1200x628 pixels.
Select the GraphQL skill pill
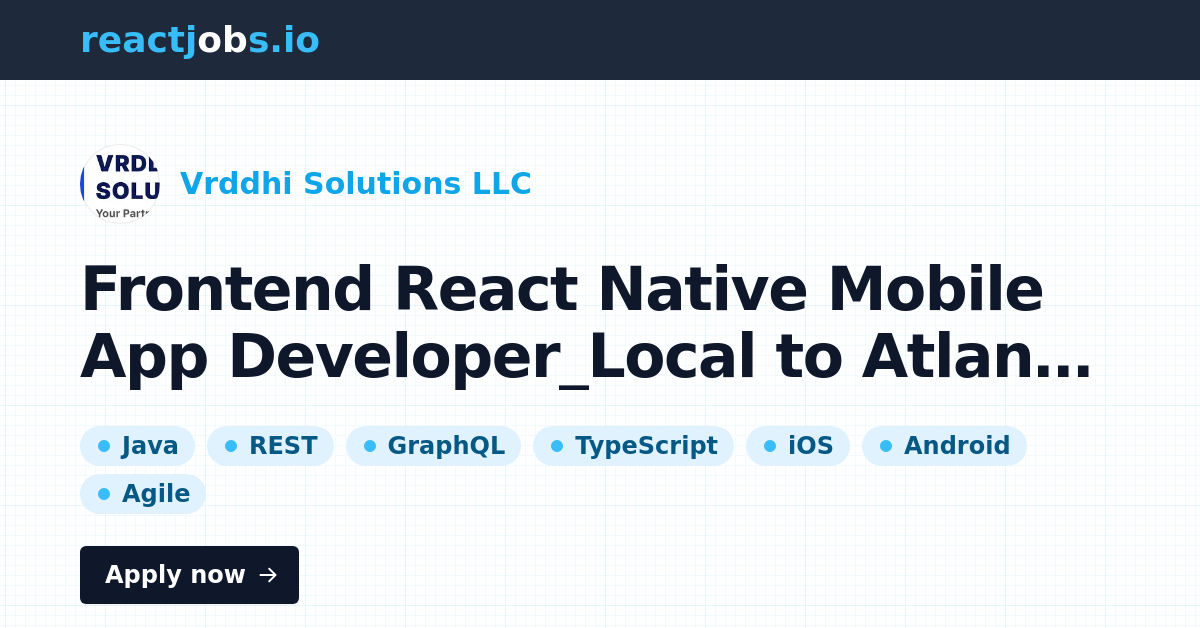(x=433, y=445)
